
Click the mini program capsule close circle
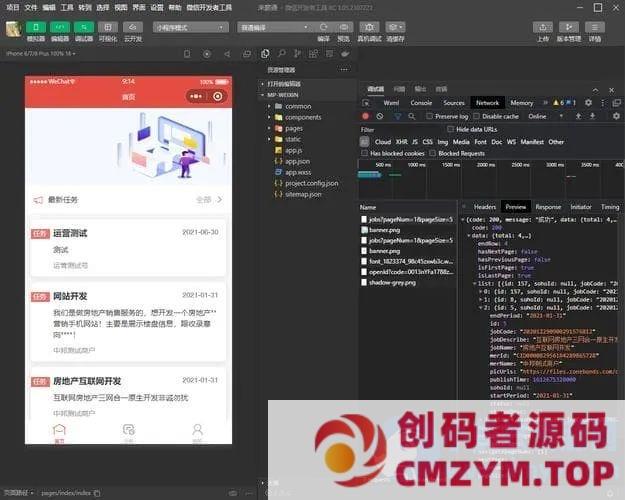(x=218, y=96)
